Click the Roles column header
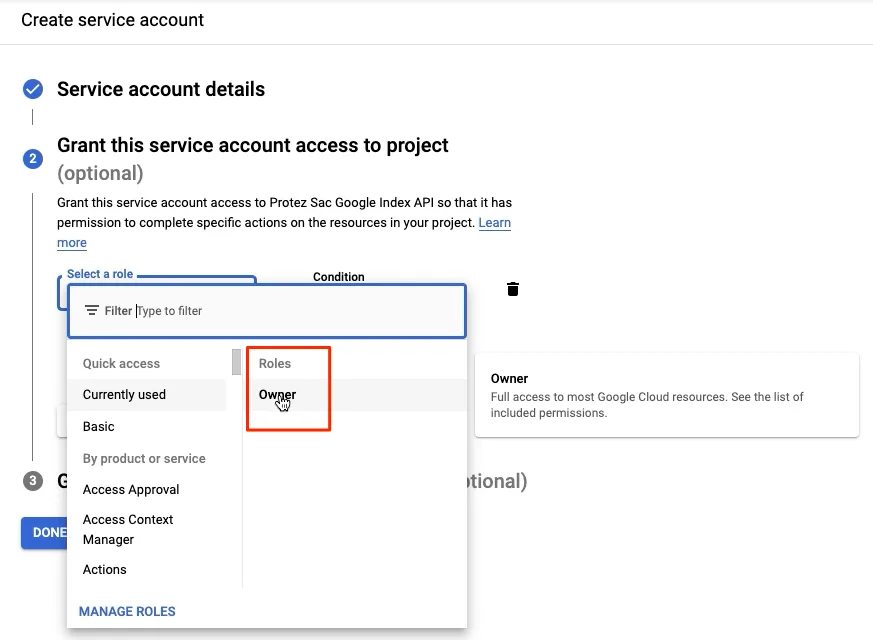This screenshot has width=873, height=640. 275,363
